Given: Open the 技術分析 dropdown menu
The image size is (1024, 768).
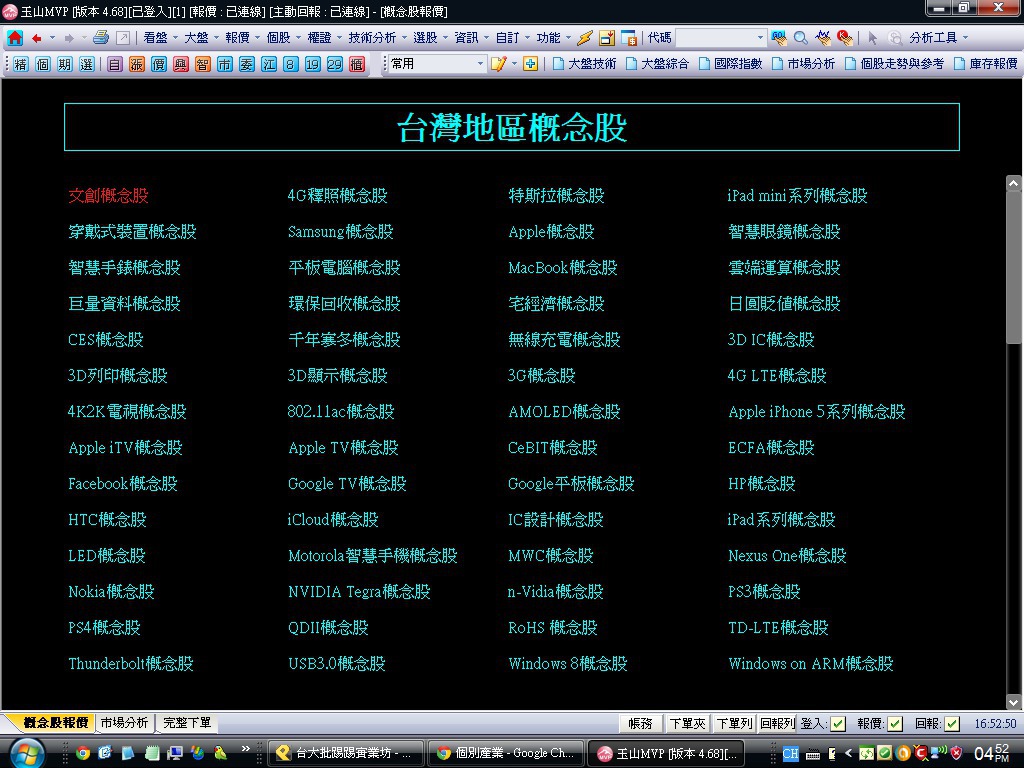Looking at the screenshot, I should coord(377,38).
